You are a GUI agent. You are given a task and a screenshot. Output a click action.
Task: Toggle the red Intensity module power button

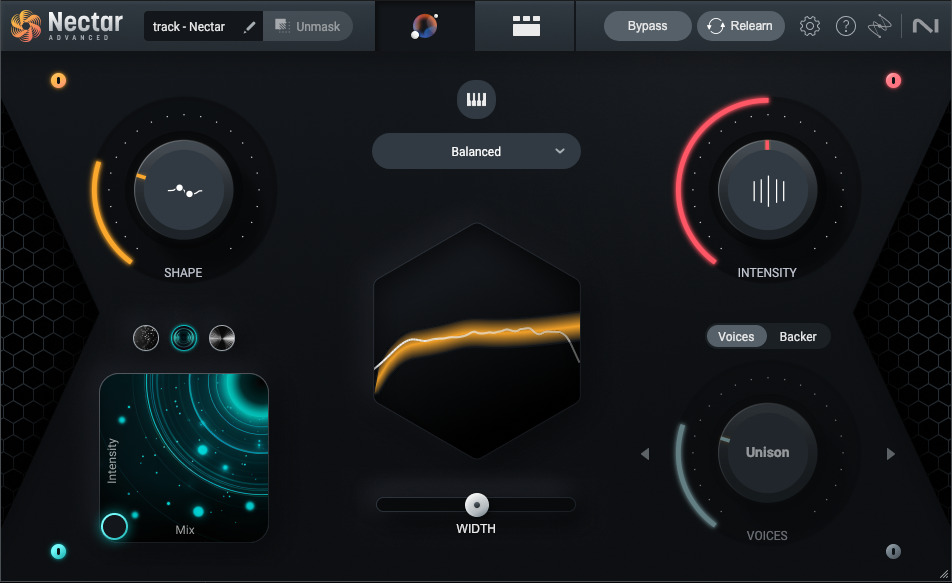[x=893, y=80]
